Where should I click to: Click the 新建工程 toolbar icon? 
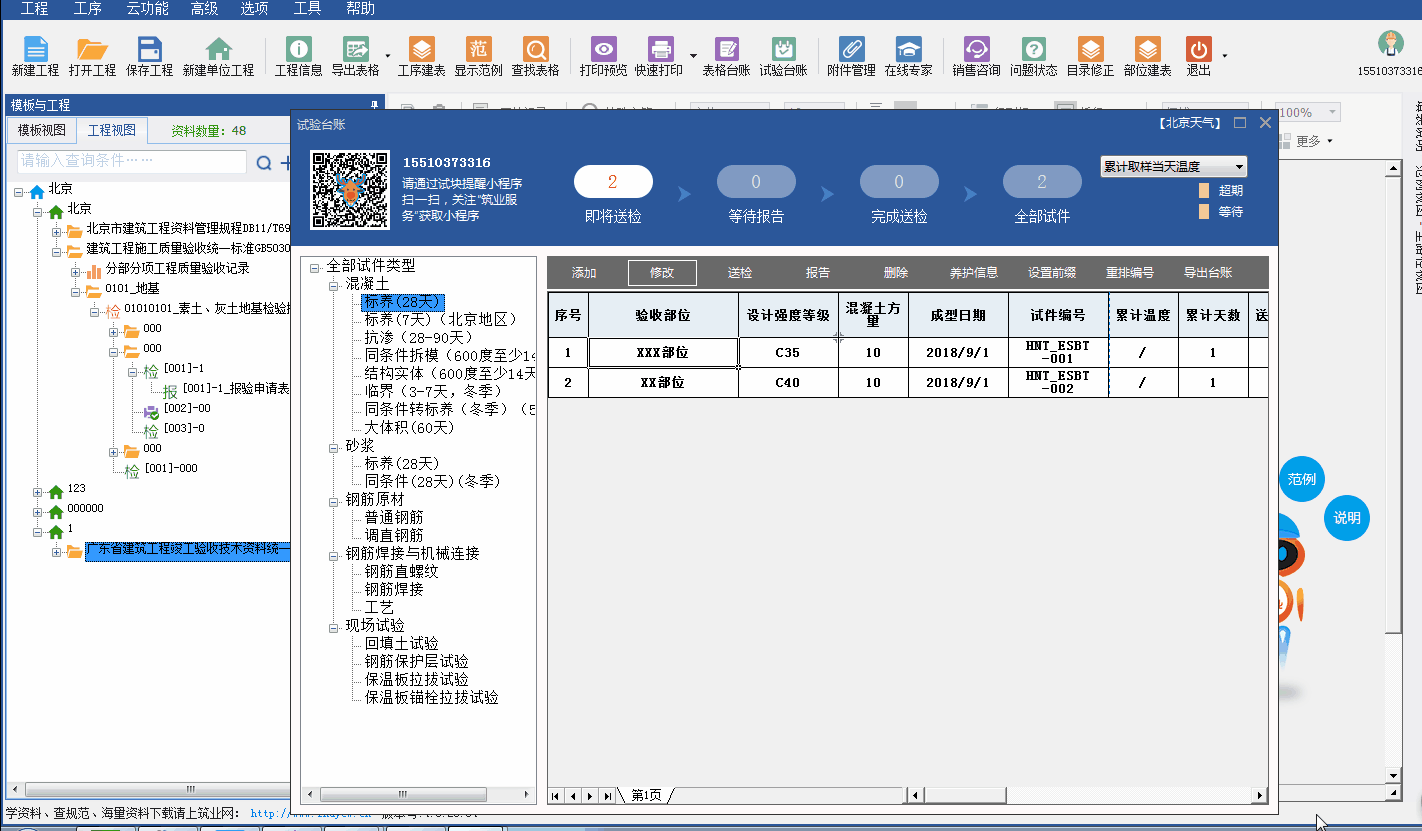pyautogui.click(x=35, y=49)
